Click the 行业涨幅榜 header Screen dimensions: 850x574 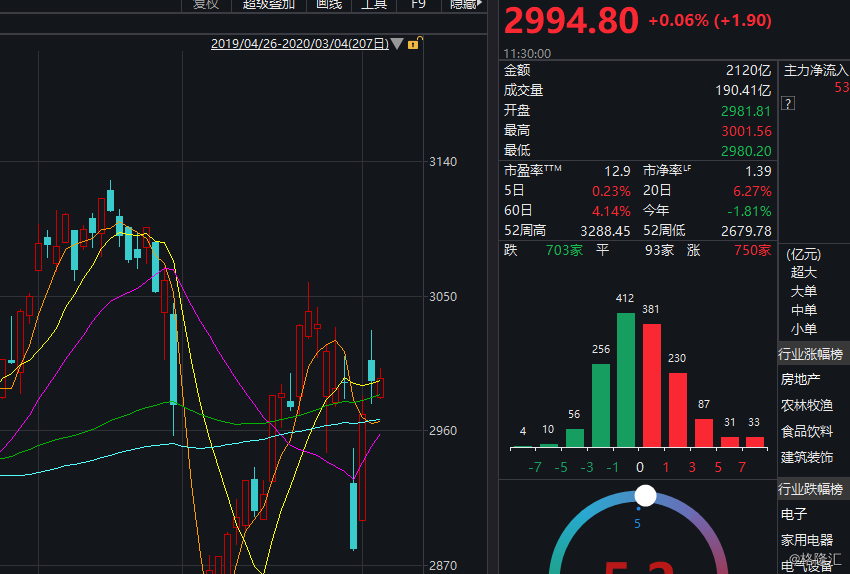tap(810, 354)
